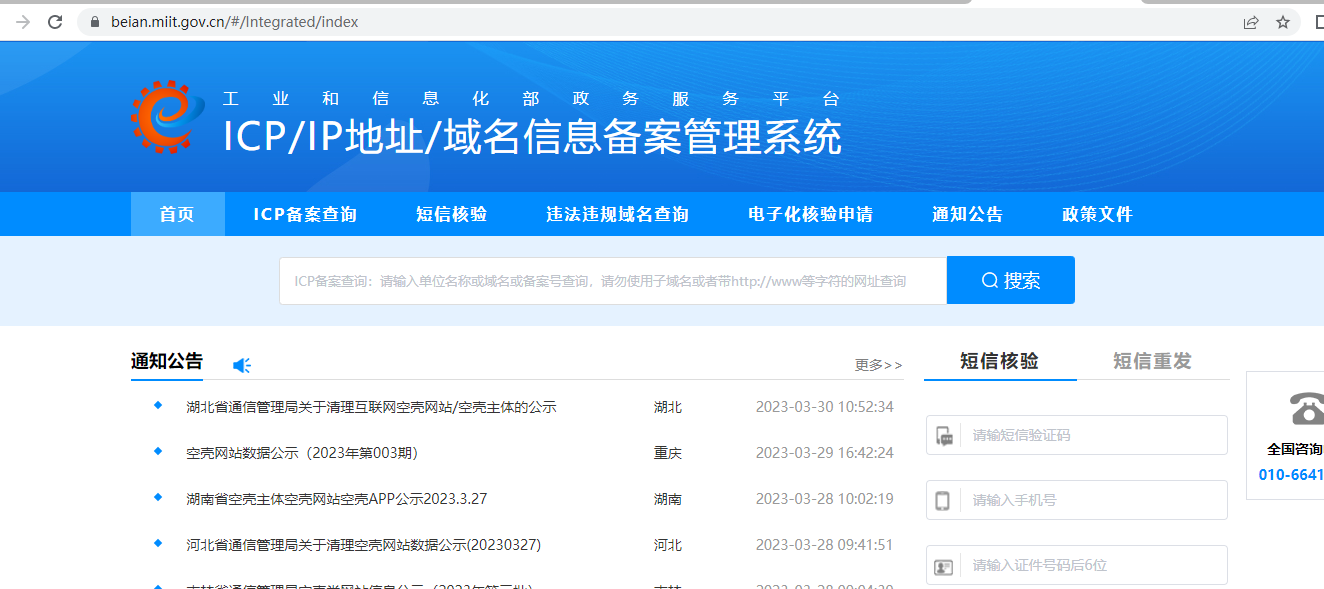Viewport: 1324px width, 589px height.
Task: Click the 全国咨询 label
Action: click(1295, 449)
